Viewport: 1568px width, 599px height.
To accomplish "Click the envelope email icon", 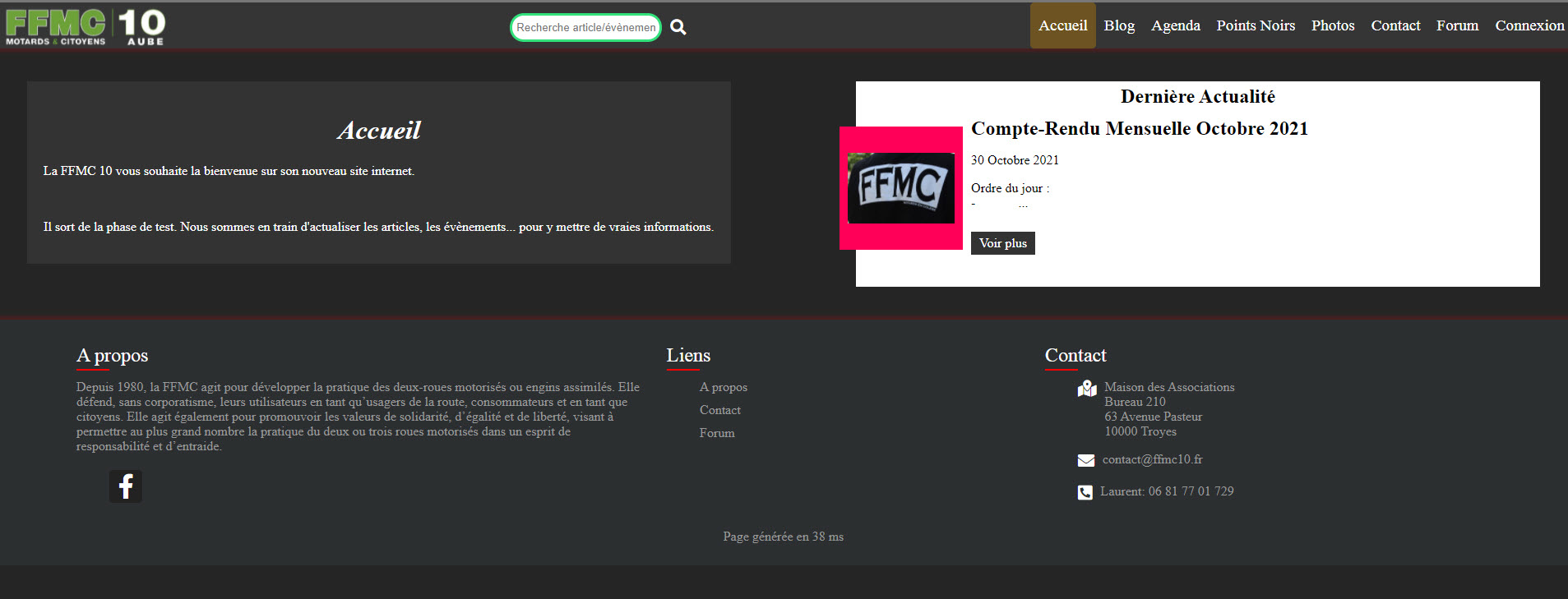I will coord(1086,460).
